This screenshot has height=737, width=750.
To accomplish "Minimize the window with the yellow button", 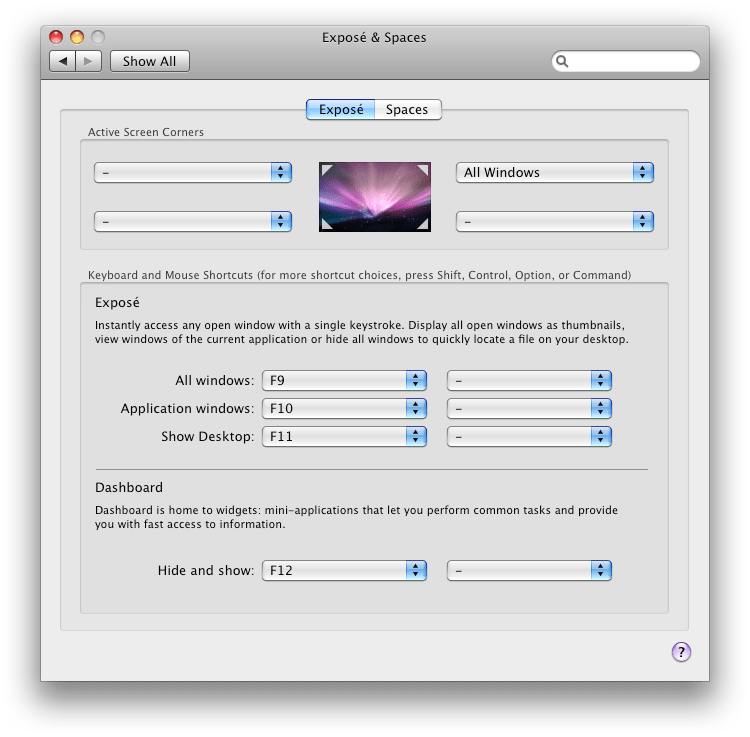I will 77,37.
